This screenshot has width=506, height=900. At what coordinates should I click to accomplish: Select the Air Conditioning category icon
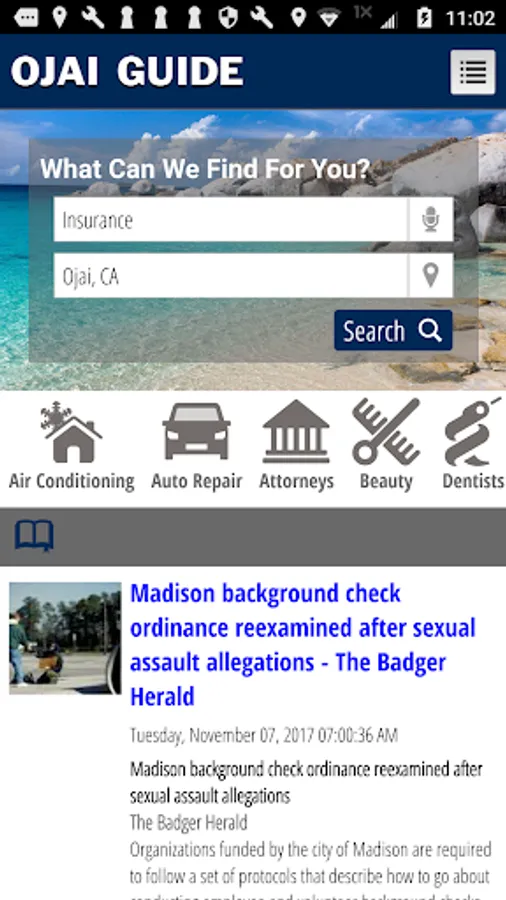[x=72, y=433]
